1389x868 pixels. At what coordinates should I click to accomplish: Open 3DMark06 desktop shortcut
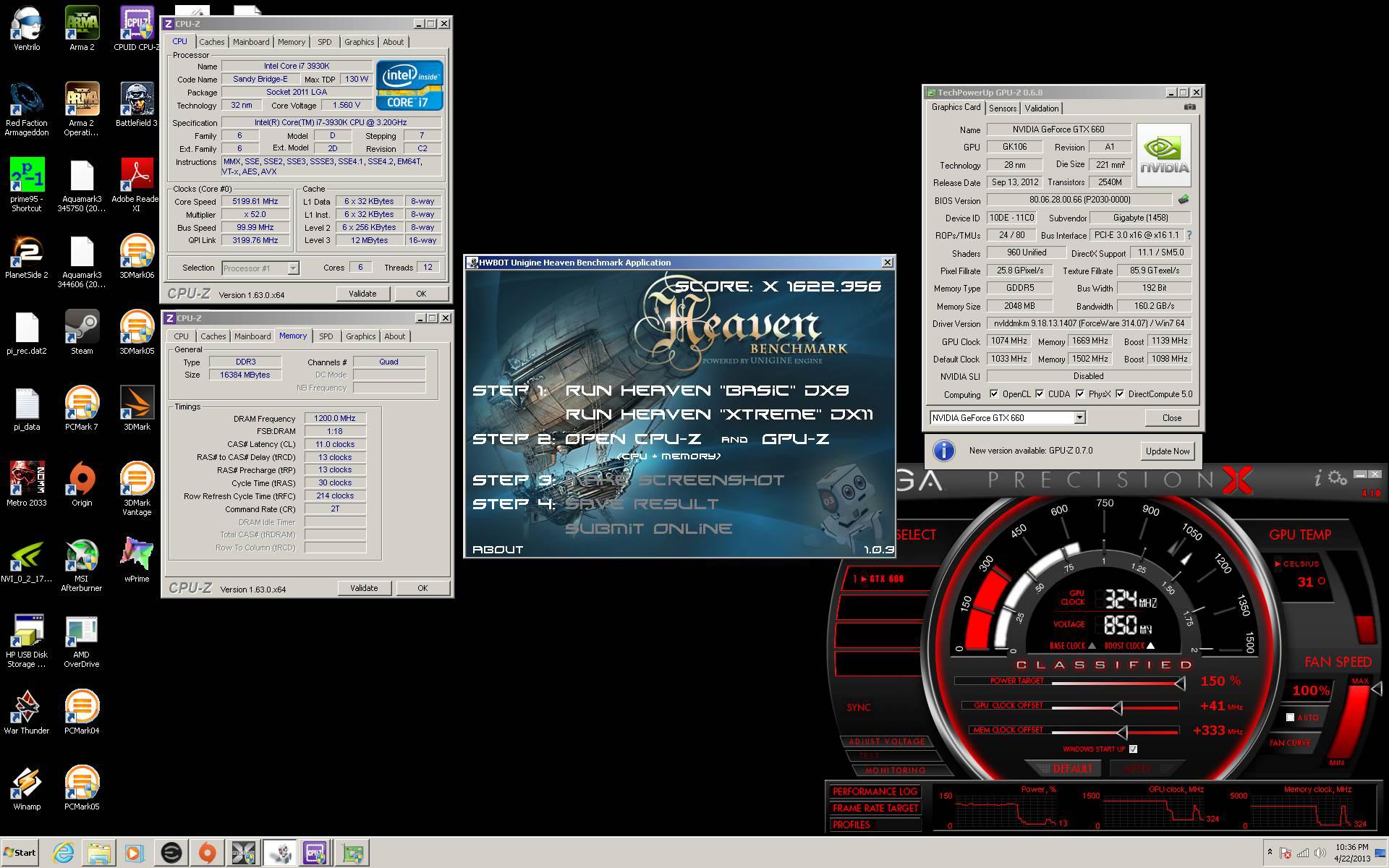coord(137,257)
